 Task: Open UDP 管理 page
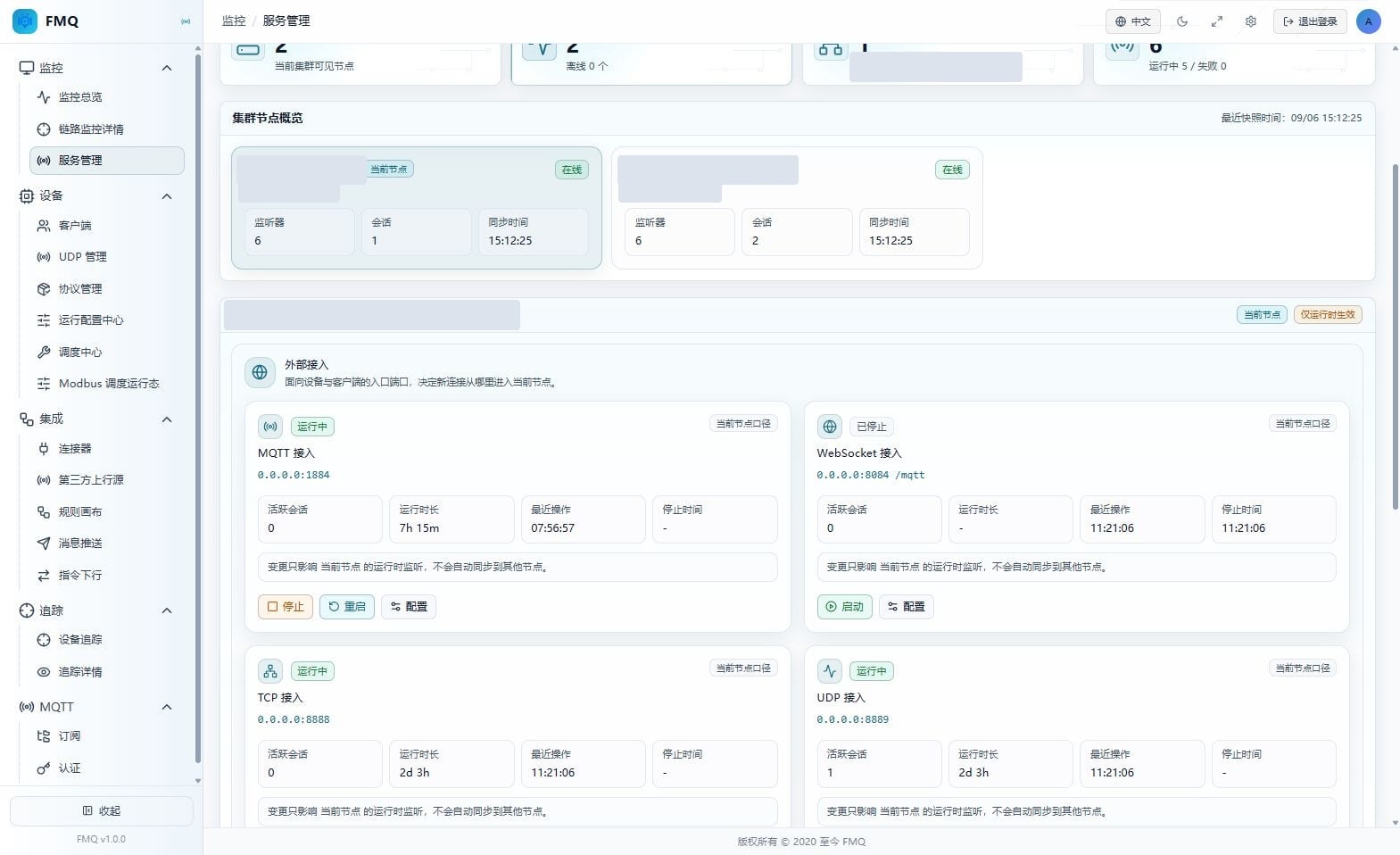tap(107, 257)
